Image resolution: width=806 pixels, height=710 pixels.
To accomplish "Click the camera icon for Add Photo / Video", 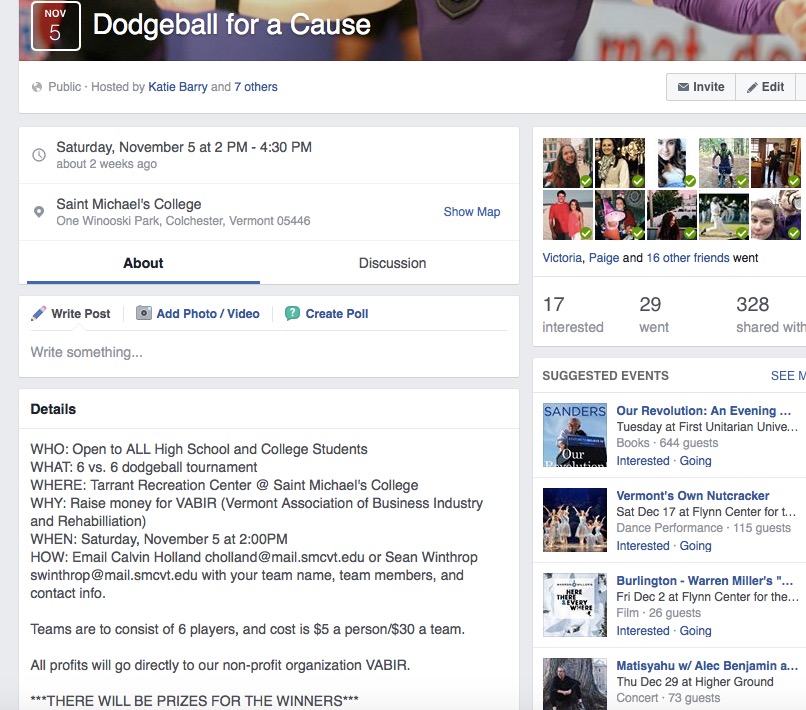I will [x=144, y=313].
